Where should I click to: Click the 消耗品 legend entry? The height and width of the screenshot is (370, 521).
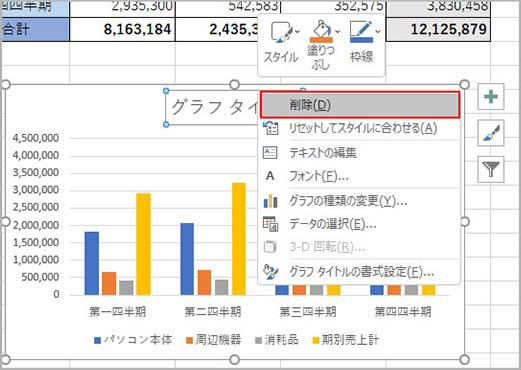point(277,340)
